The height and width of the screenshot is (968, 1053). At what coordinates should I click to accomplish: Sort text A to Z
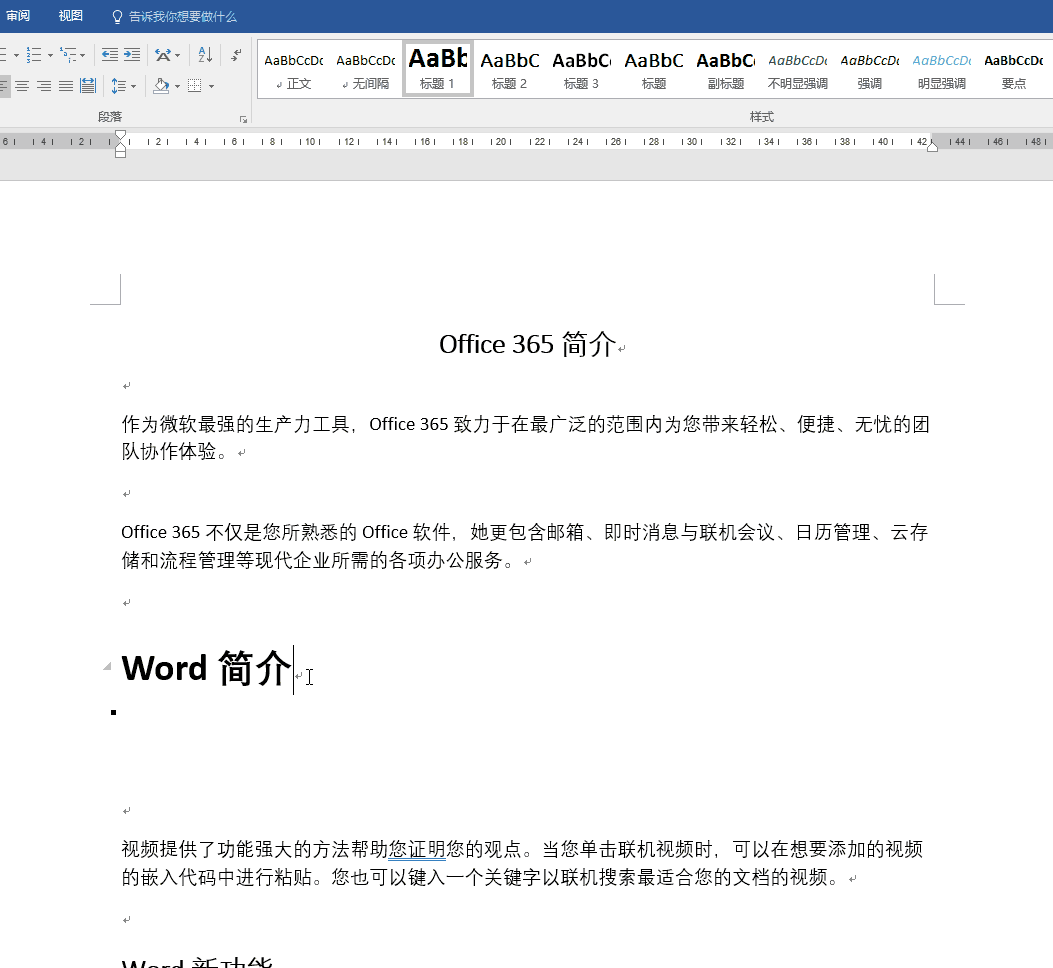(x=205, y=55)
